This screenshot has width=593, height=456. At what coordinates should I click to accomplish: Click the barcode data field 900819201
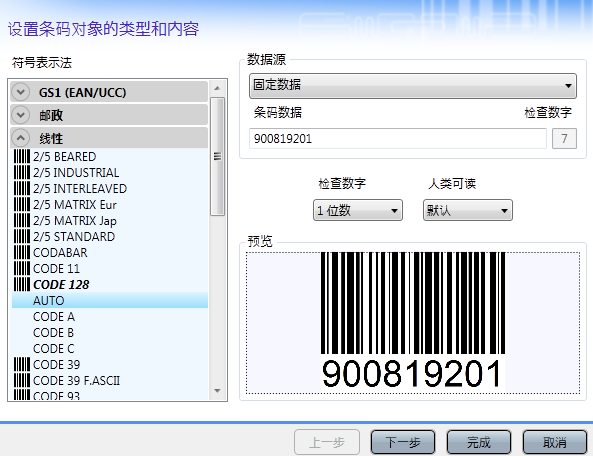pyautogui.click(x=397, y=138)
